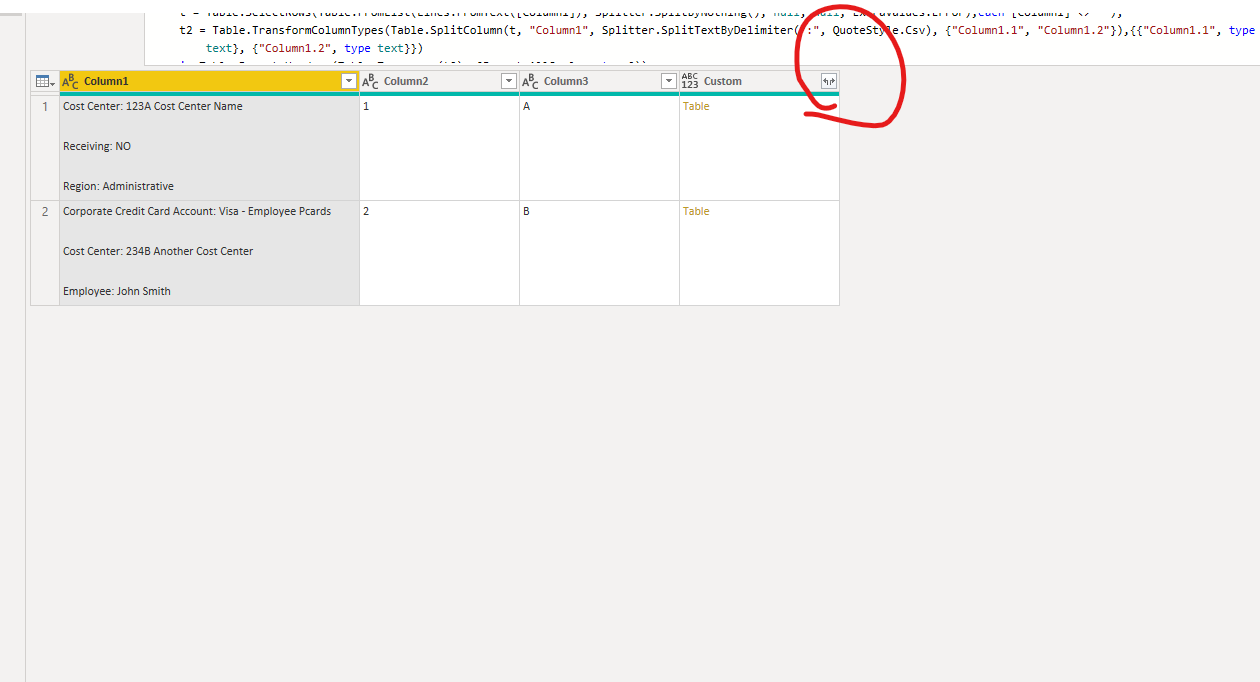Open the Table link in row 2
1260x682 pixels.
[x=696, y=211]
